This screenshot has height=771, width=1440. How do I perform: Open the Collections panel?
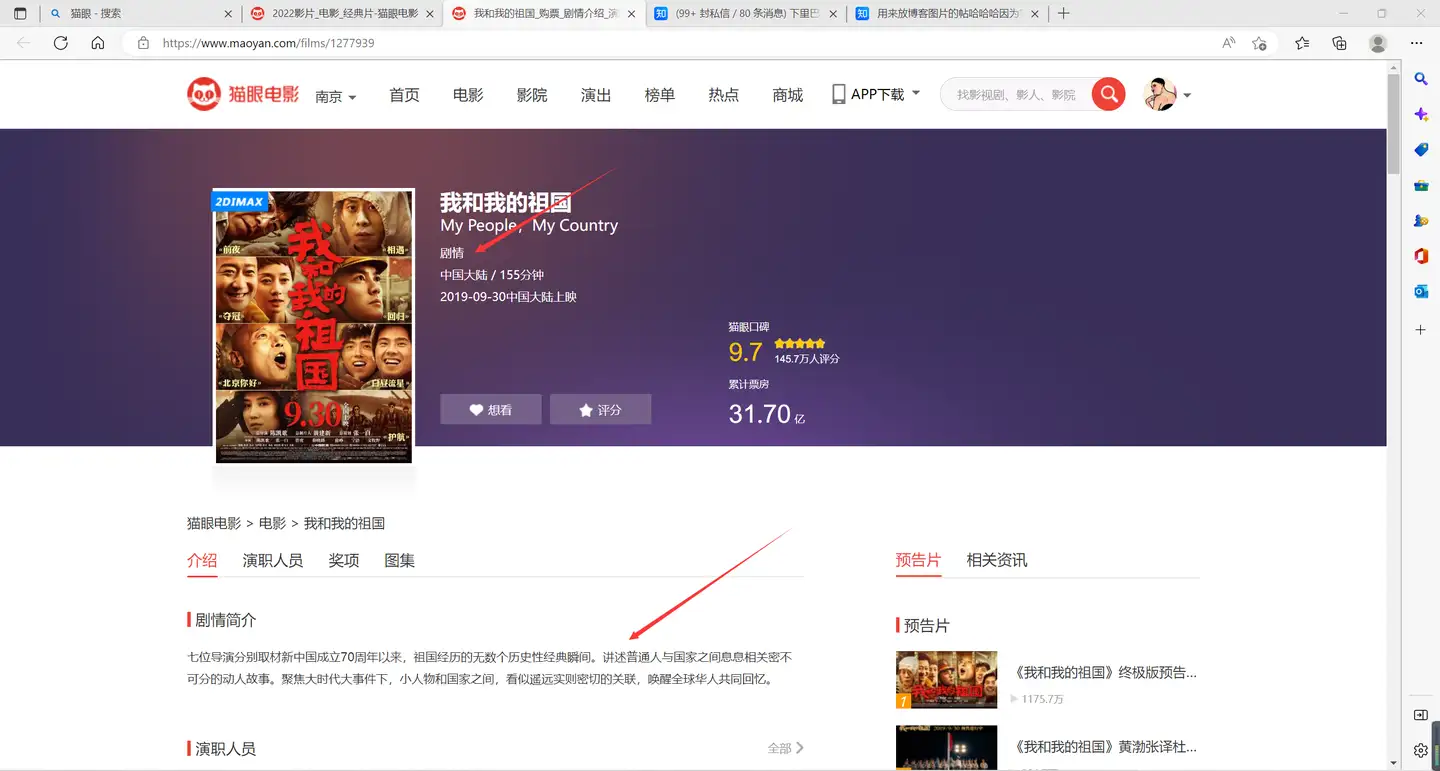(1340, 43)
